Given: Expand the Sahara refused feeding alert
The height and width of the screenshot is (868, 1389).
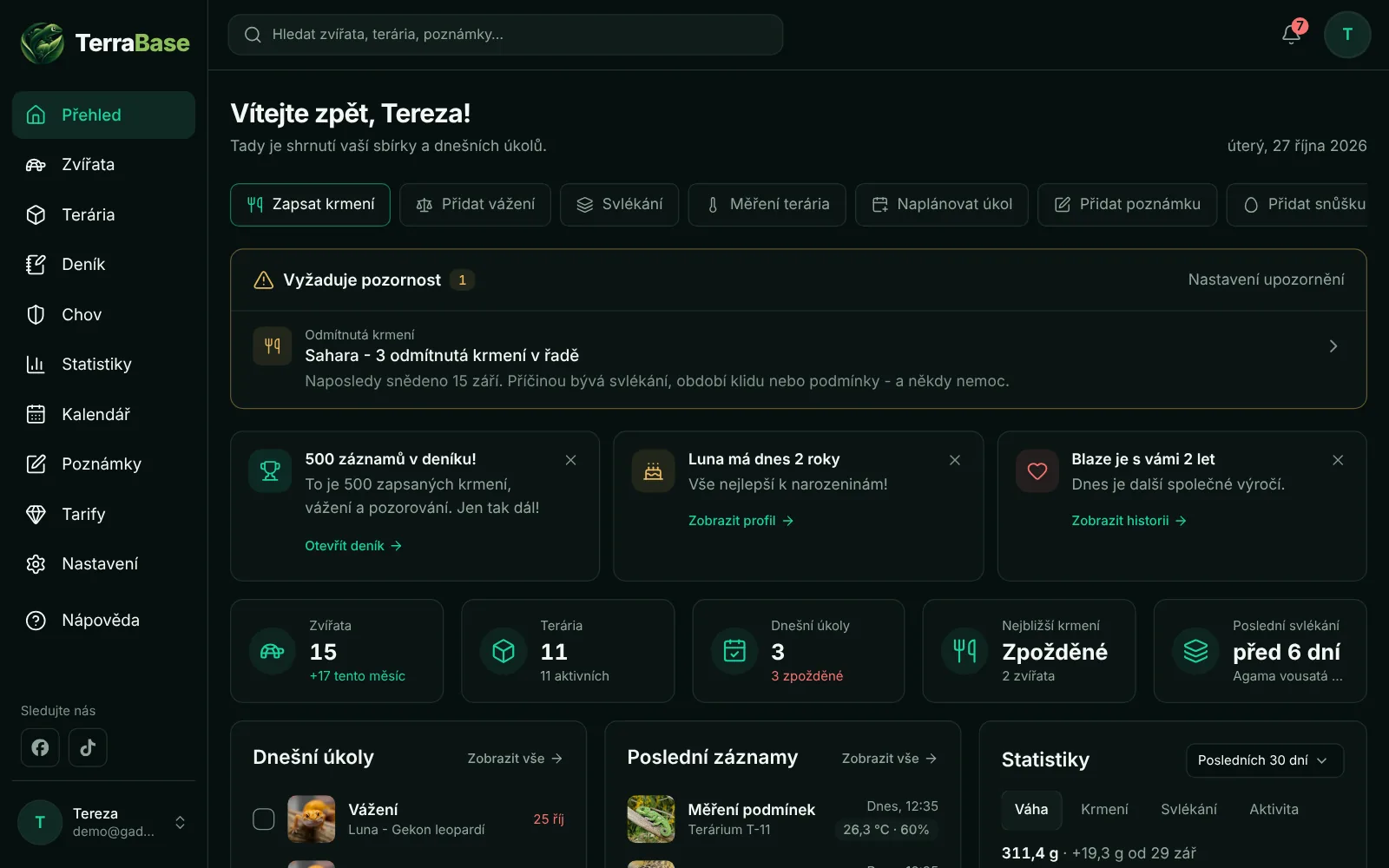Looking at the screenshot, I should coord(1333,346).
